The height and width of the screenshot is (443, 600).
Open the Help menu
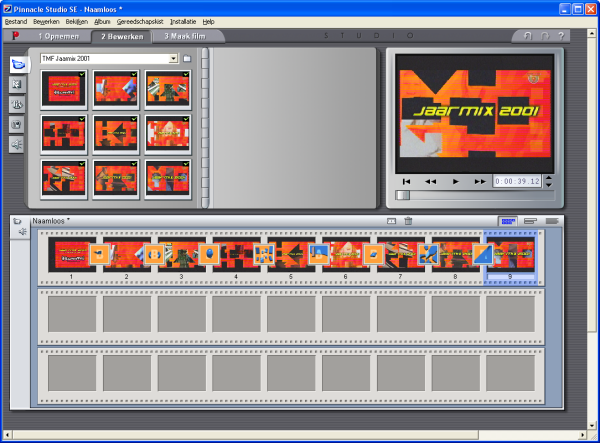tap(208, 22)
